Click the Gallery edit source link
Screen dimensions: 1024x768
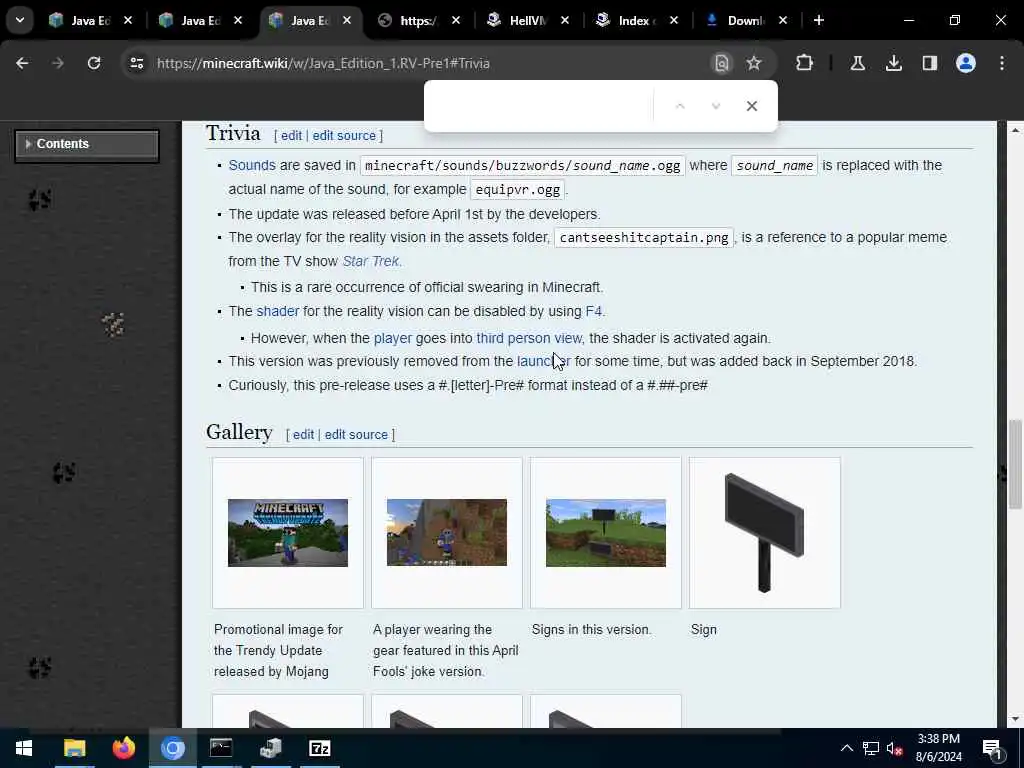(x=356, y=435)
